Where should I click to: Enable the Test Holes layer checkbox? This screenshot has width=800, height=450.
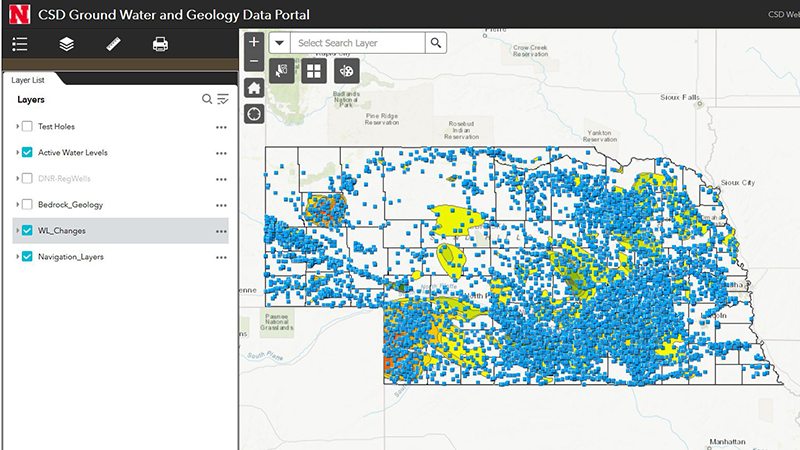tap(27, 126)
